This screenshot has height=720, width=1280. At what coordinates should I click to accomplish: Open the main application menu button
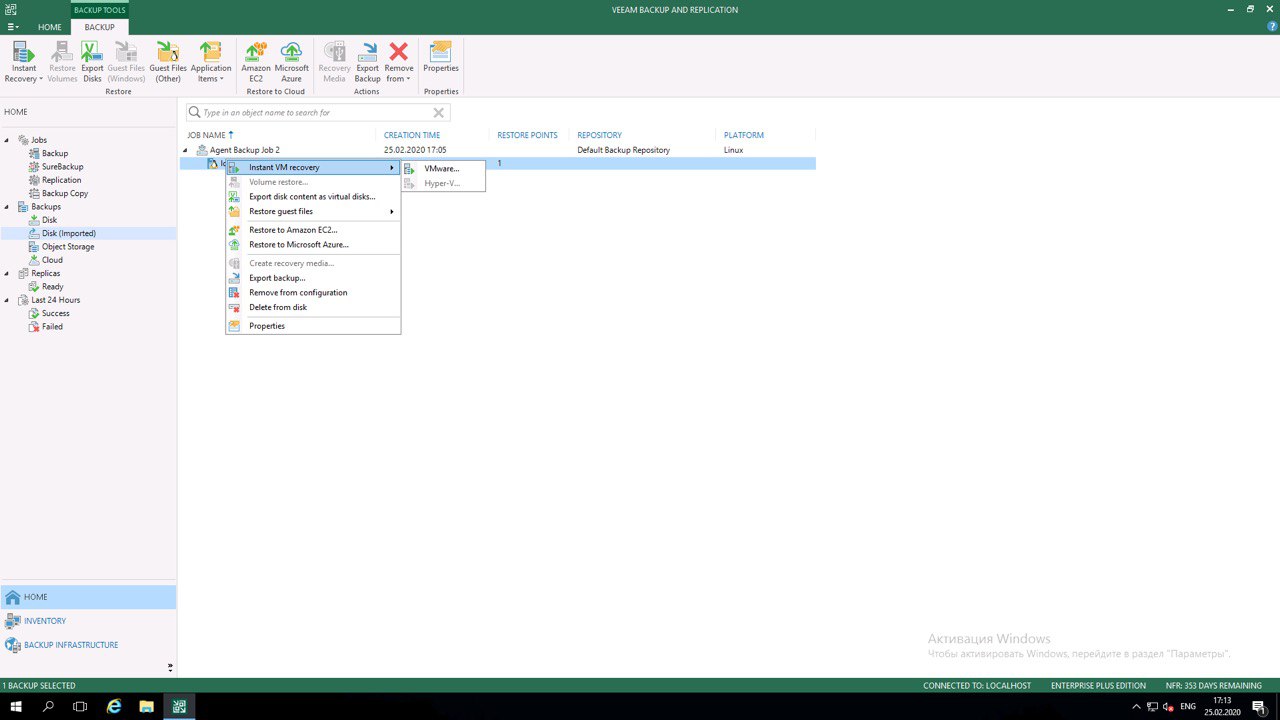click(13, 27)
